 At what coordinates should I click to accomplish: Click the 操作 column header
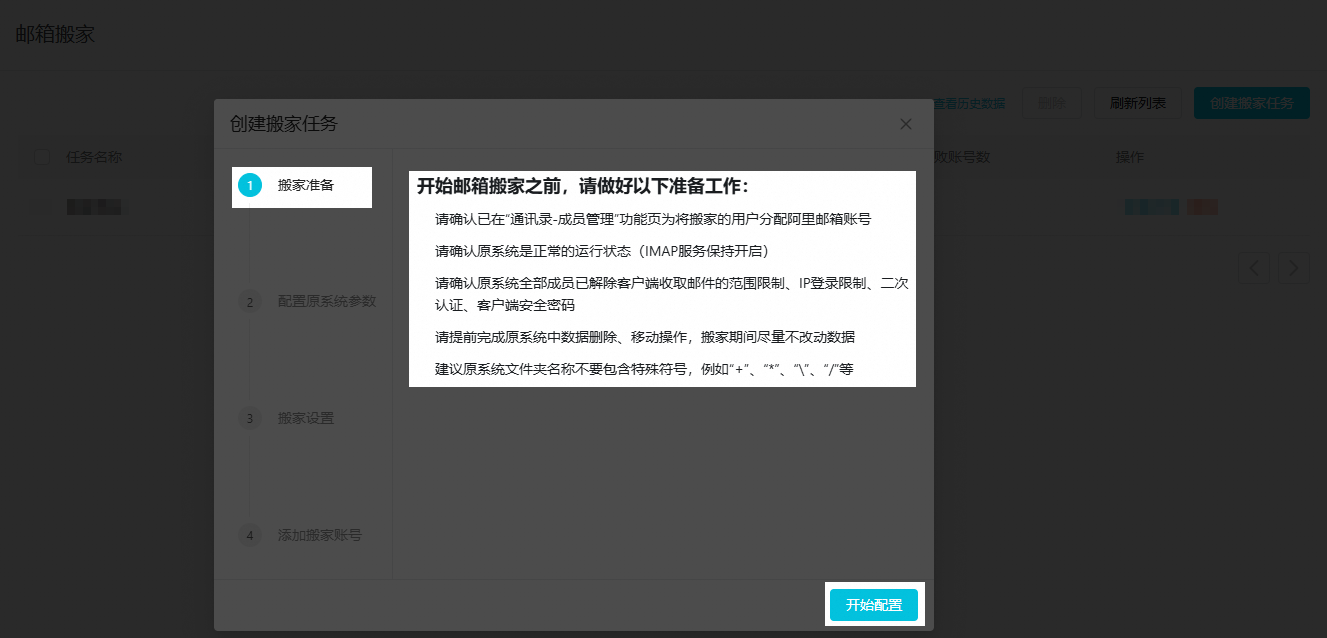click(x=1130, y=157)
